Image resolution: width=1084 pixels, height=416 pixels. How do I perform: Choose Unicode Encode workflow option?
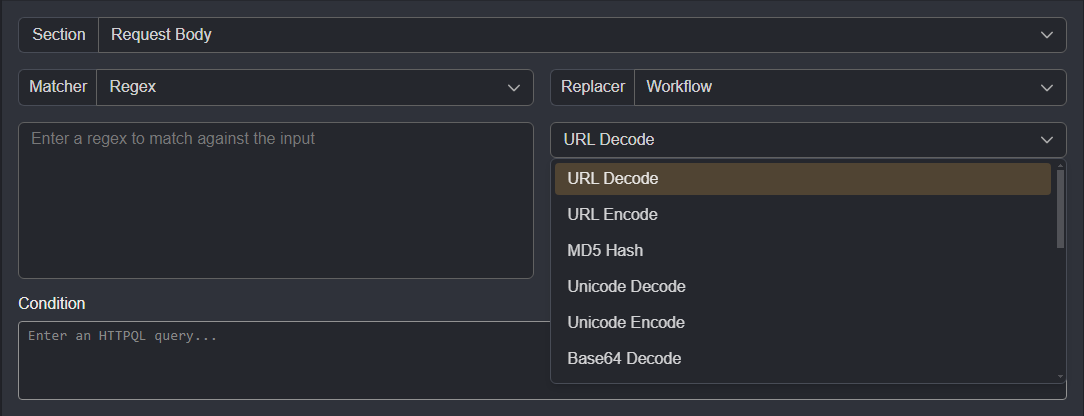pyautogui.click(x=803, y=323)
